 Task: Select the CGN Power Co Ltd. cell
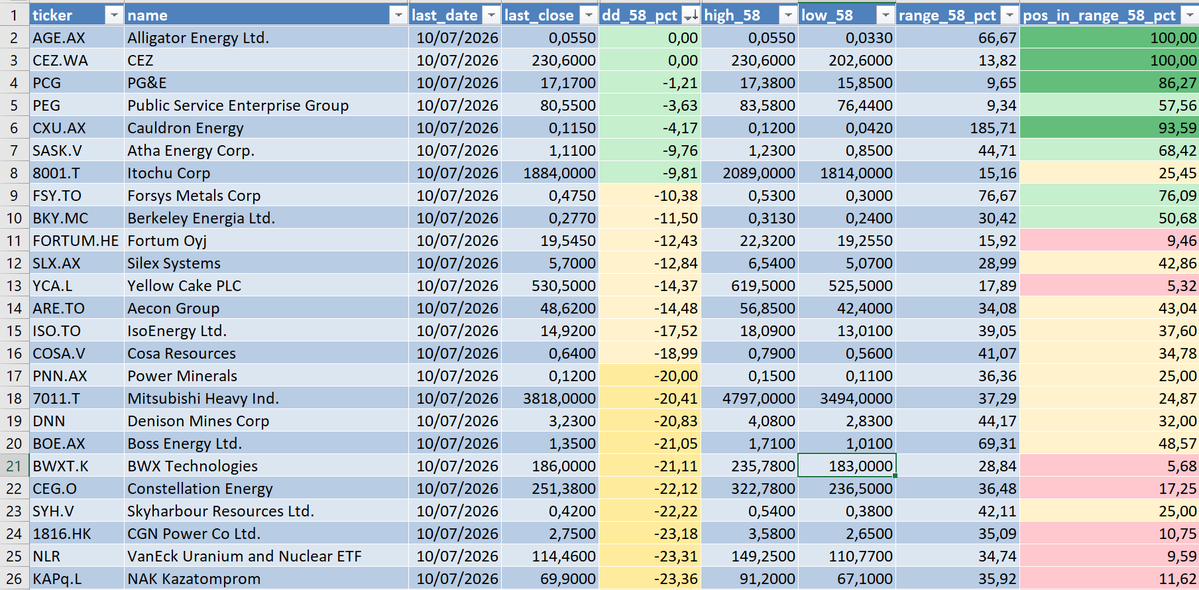[266, 533]
